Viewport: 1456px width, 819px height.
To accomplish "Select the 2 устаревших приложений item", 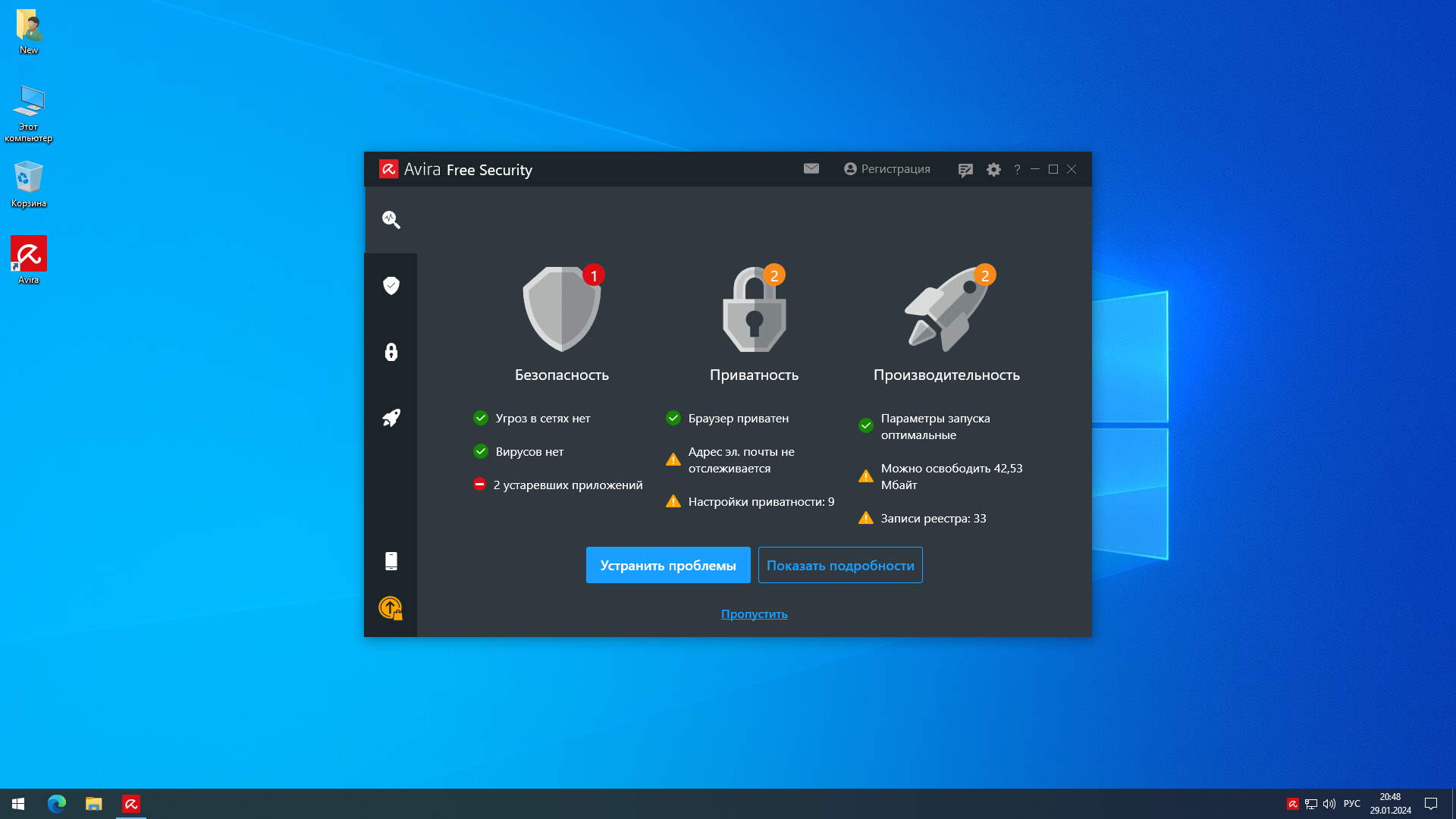I will pyautogui.click(x=567, y=485).
